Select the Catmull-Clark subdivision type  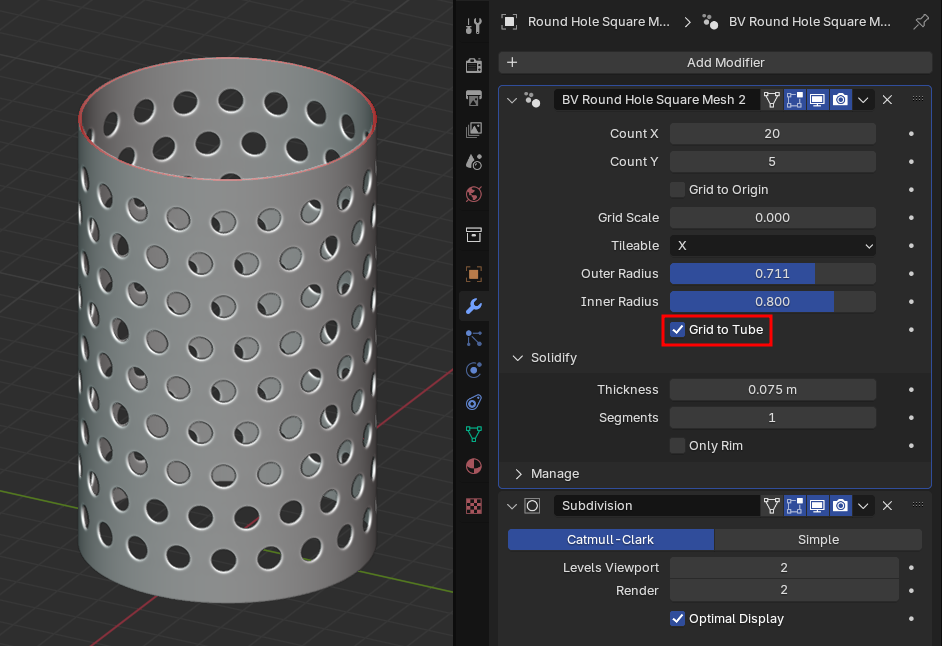click(610, 540)
